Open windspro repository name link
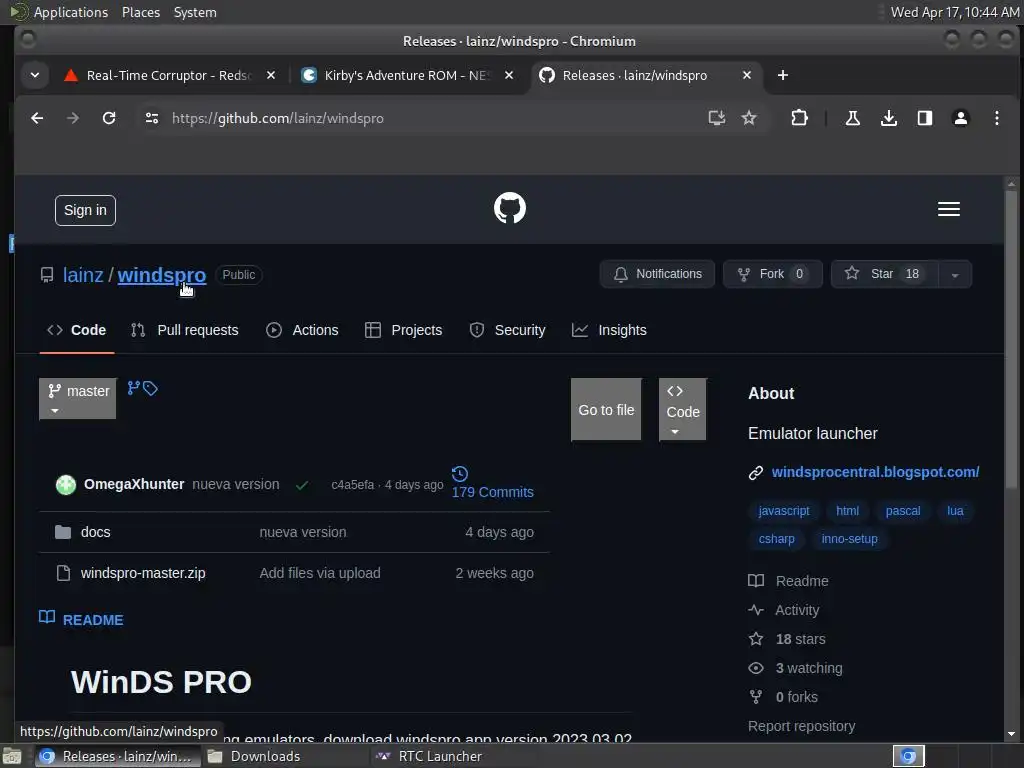 162,275
